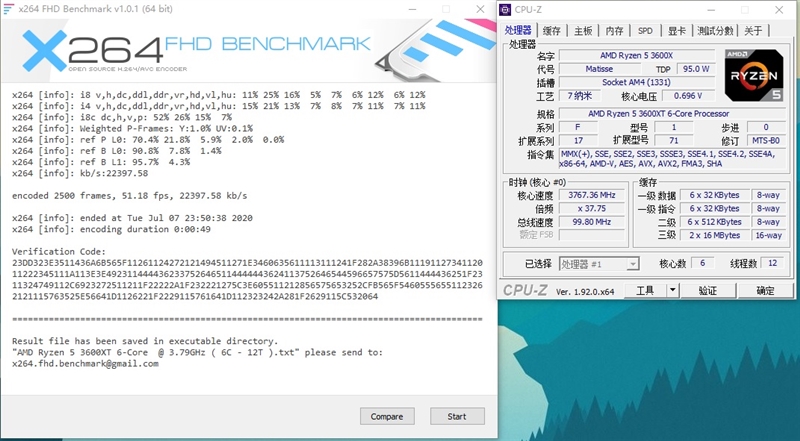
Task: Click the MTS-B0 revision value
Action: [766, 140]
